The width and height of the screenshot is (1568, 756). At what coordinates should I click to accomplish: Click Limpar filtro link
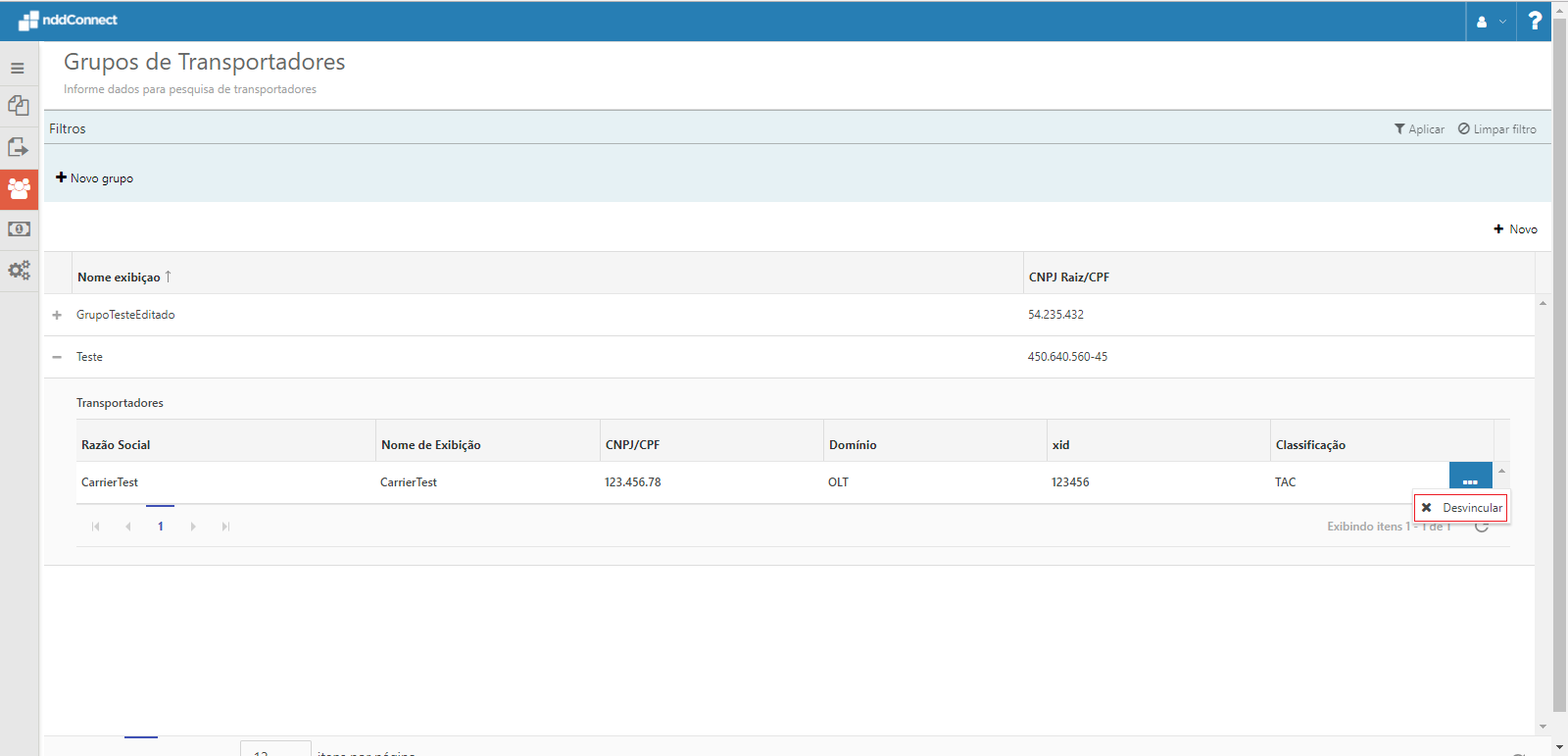(x=1496, y=129)
